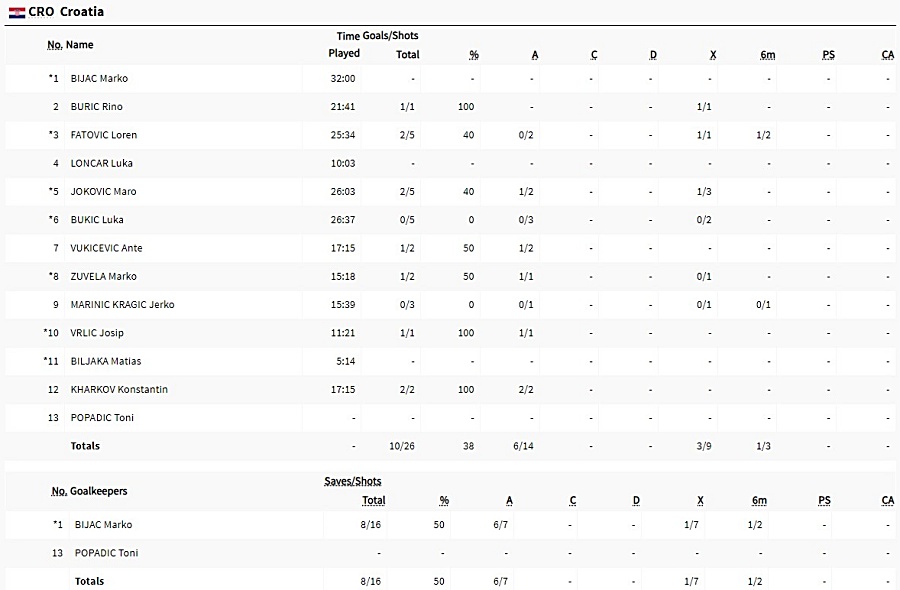Click the Totals row 10/26 value
The width and height of the screenshot is (900, 590).
(402, 446)
